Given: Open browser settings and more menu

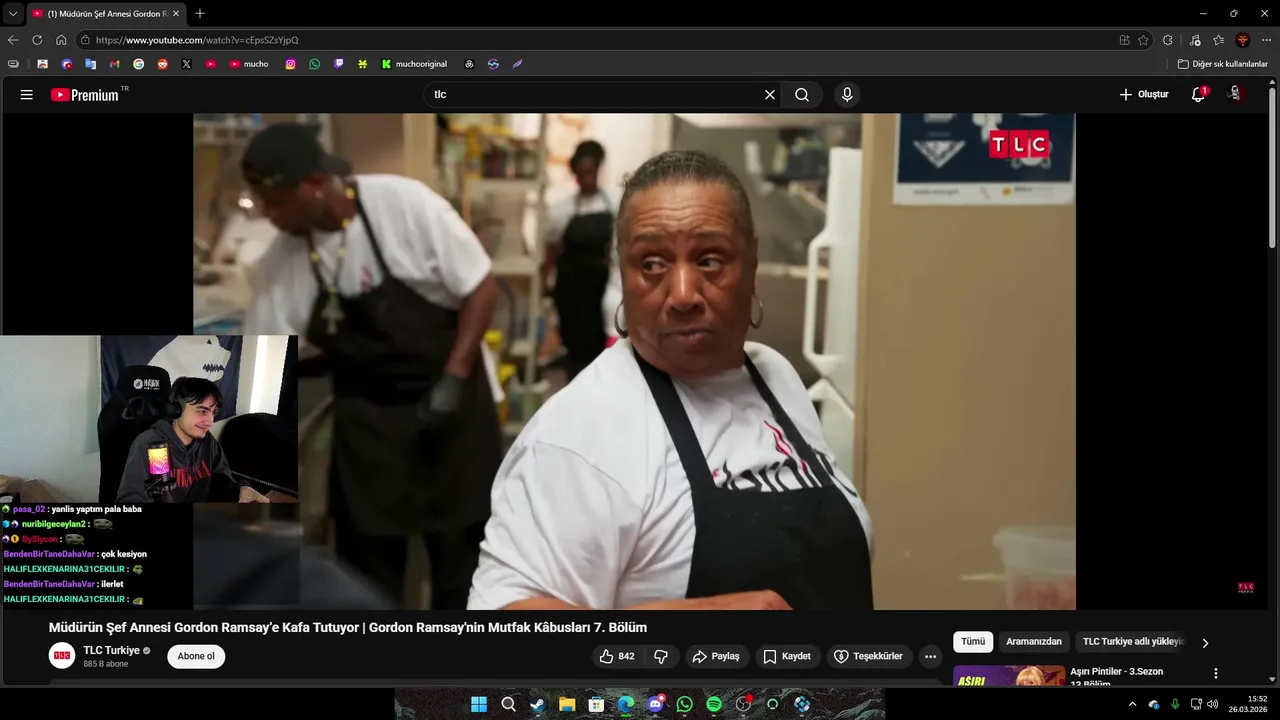Looking at the screenshot, I should click(1266, 40).
